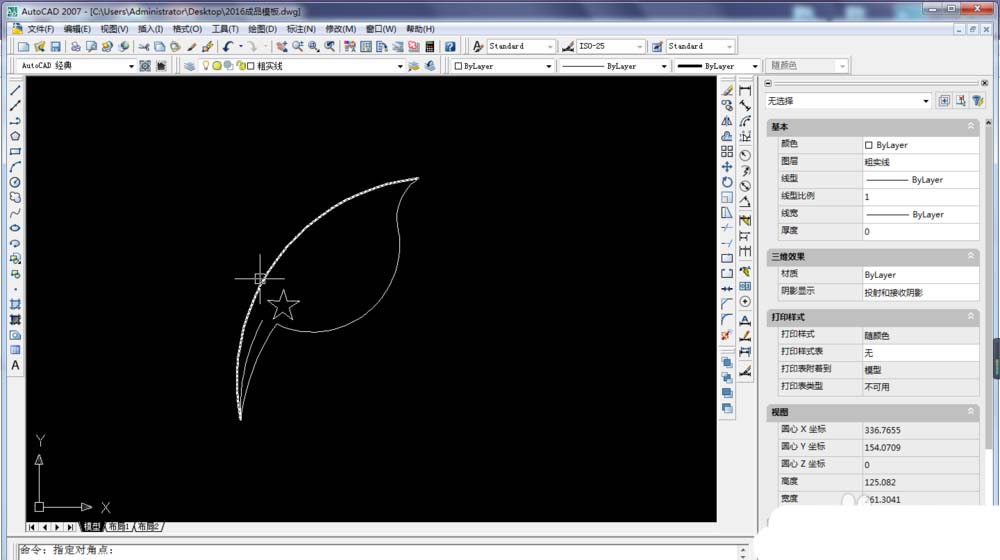Open the Help question mark icon

click(x=450, y=47)
